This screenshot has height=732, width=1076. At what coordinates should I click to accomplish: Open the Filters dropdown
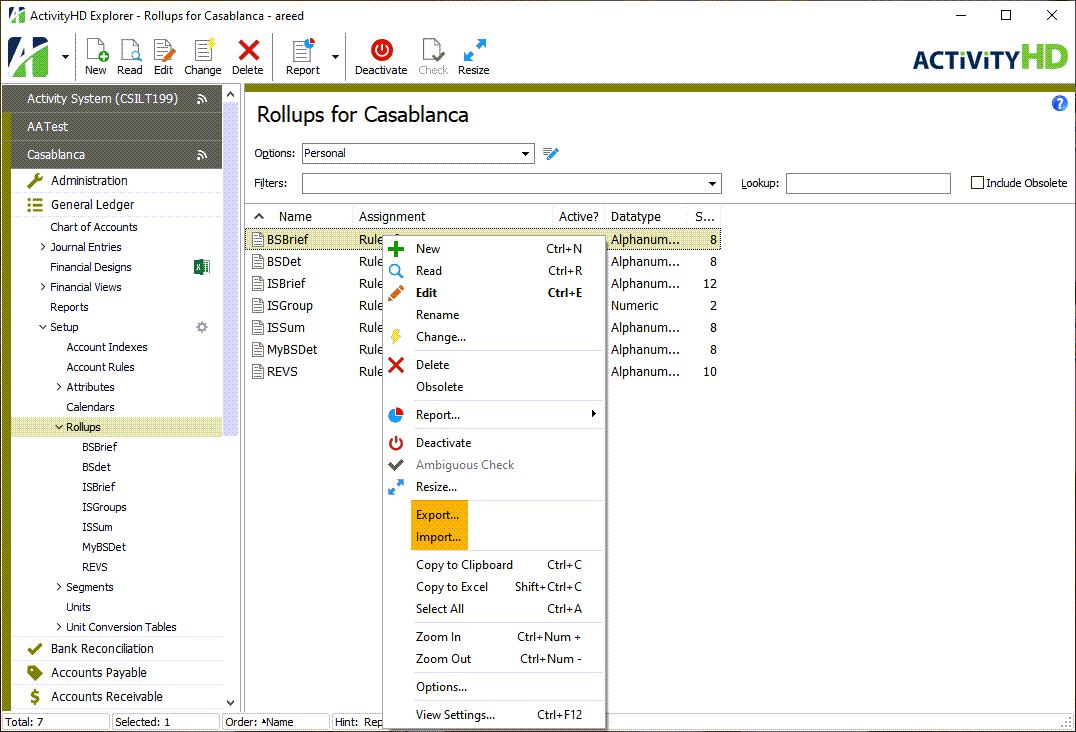(712, 183)
